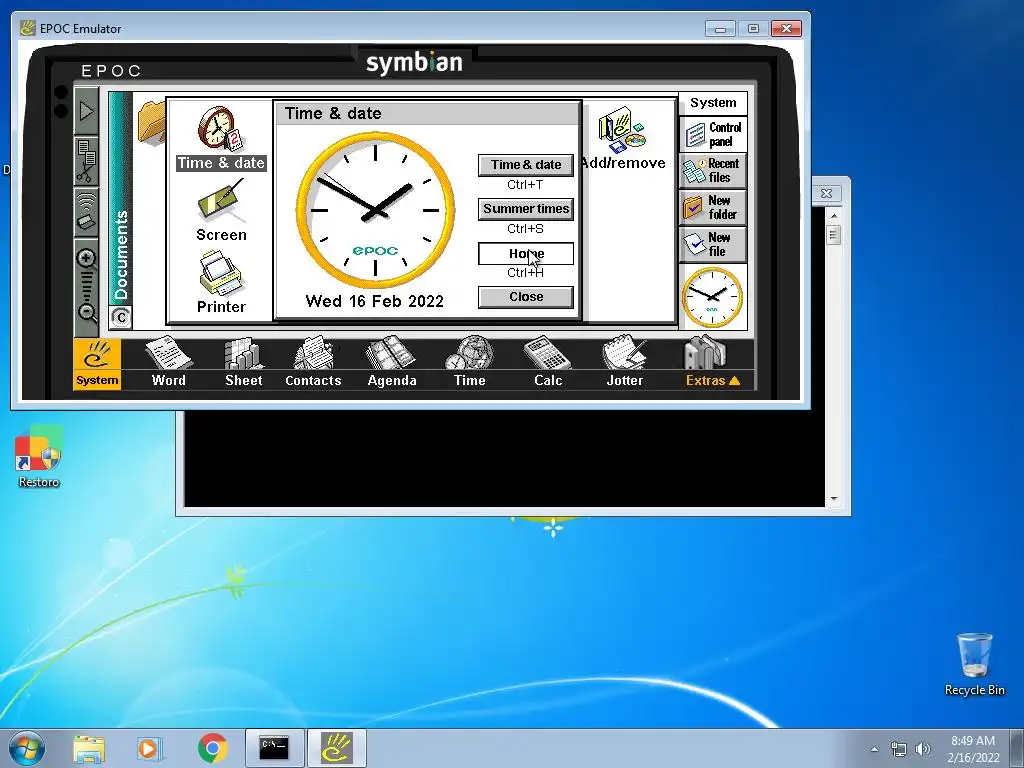This screenshot has width=1024, height=768.
Task: Close the Time & date dialog
Action: (526, 297)
